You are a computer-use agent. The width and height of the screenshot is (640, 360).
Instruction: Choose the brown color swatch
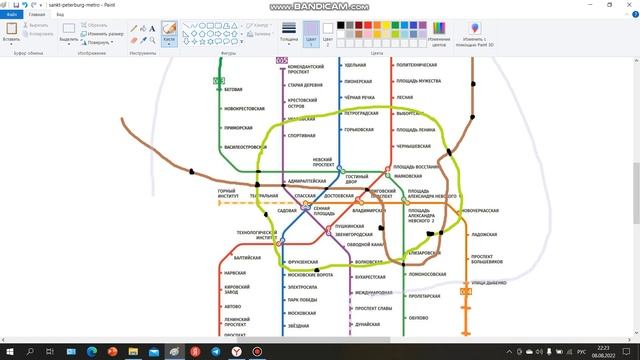point(359,34)
